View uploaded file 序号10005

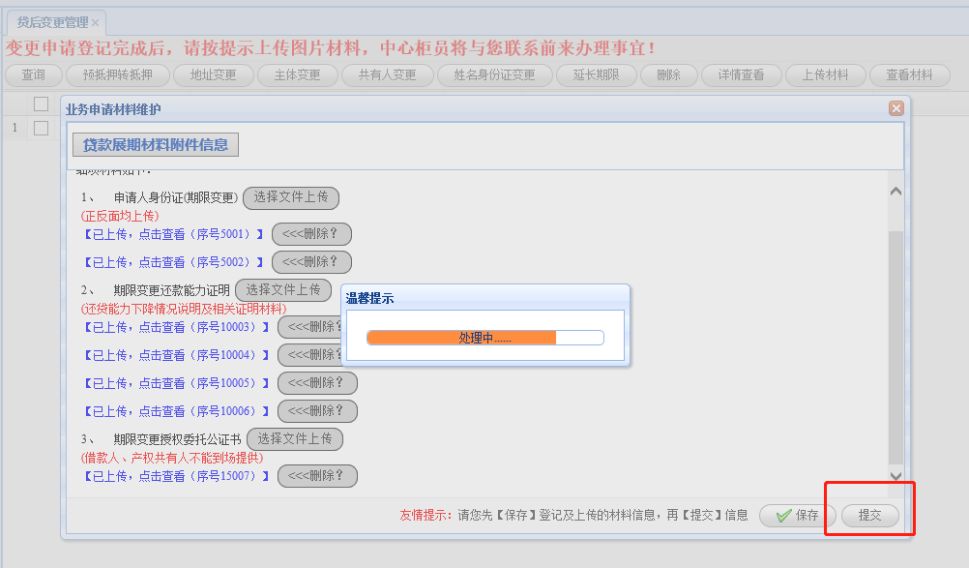point(176,383)
